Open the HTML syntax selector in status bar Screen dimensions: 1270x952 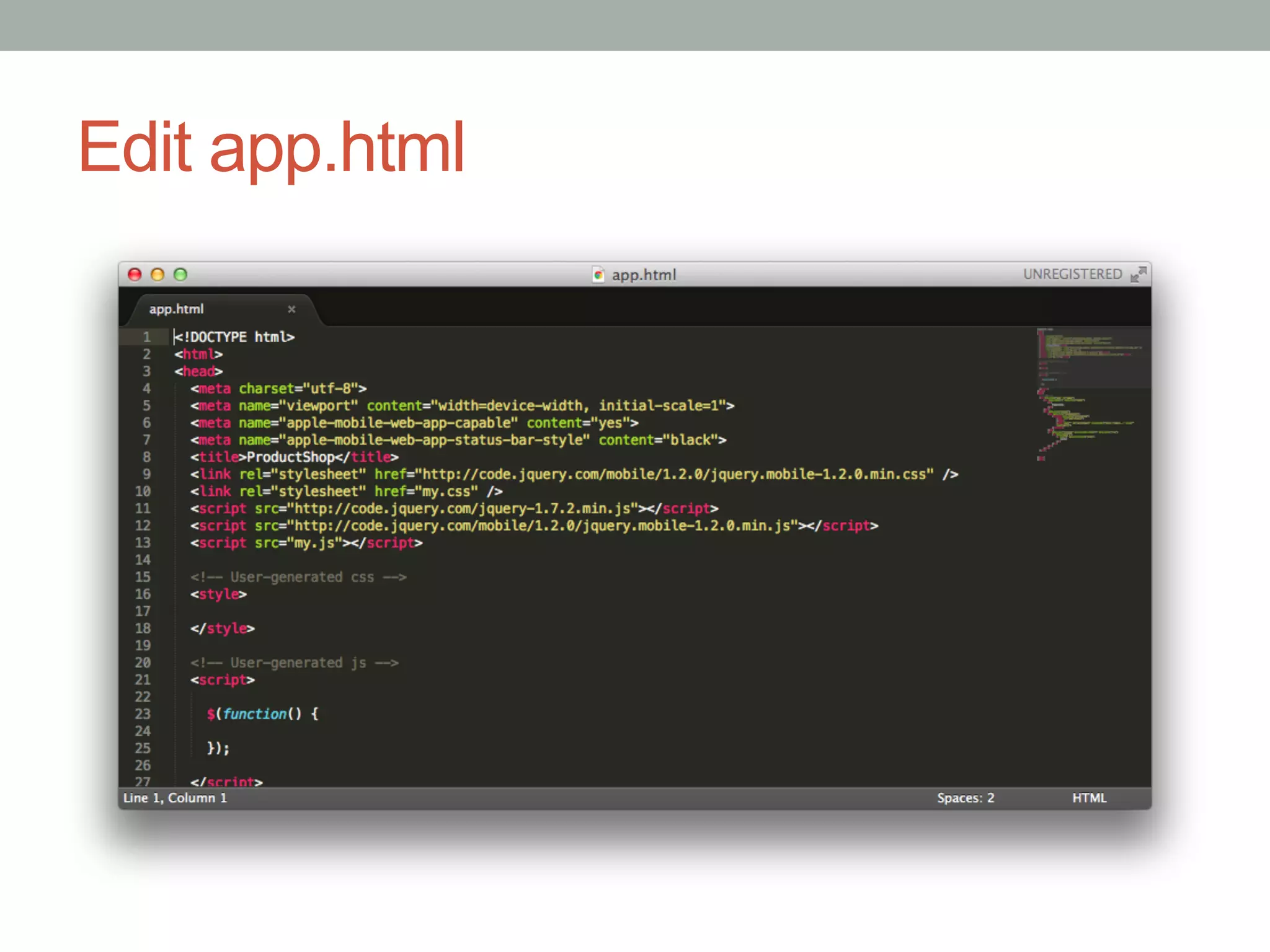pos(1090,798)
